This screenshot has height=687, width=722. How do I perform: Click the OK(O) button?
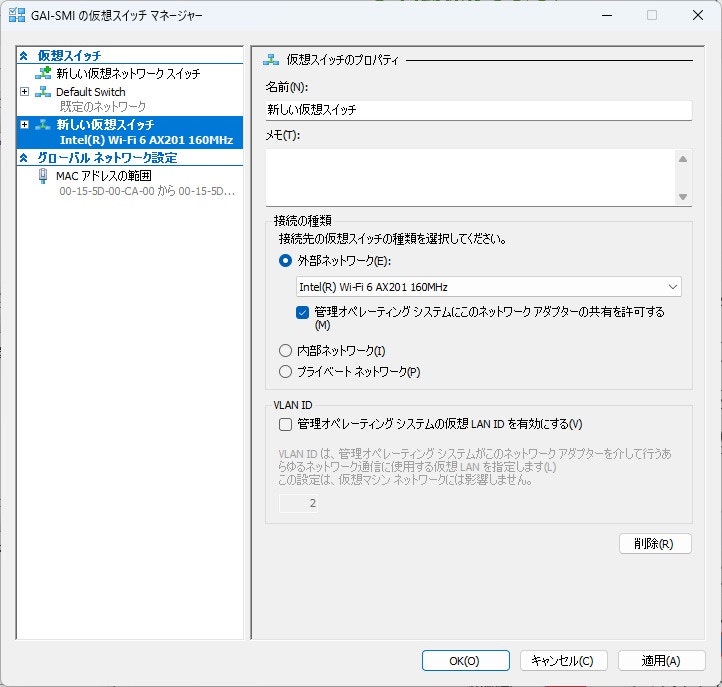[466, 661]
